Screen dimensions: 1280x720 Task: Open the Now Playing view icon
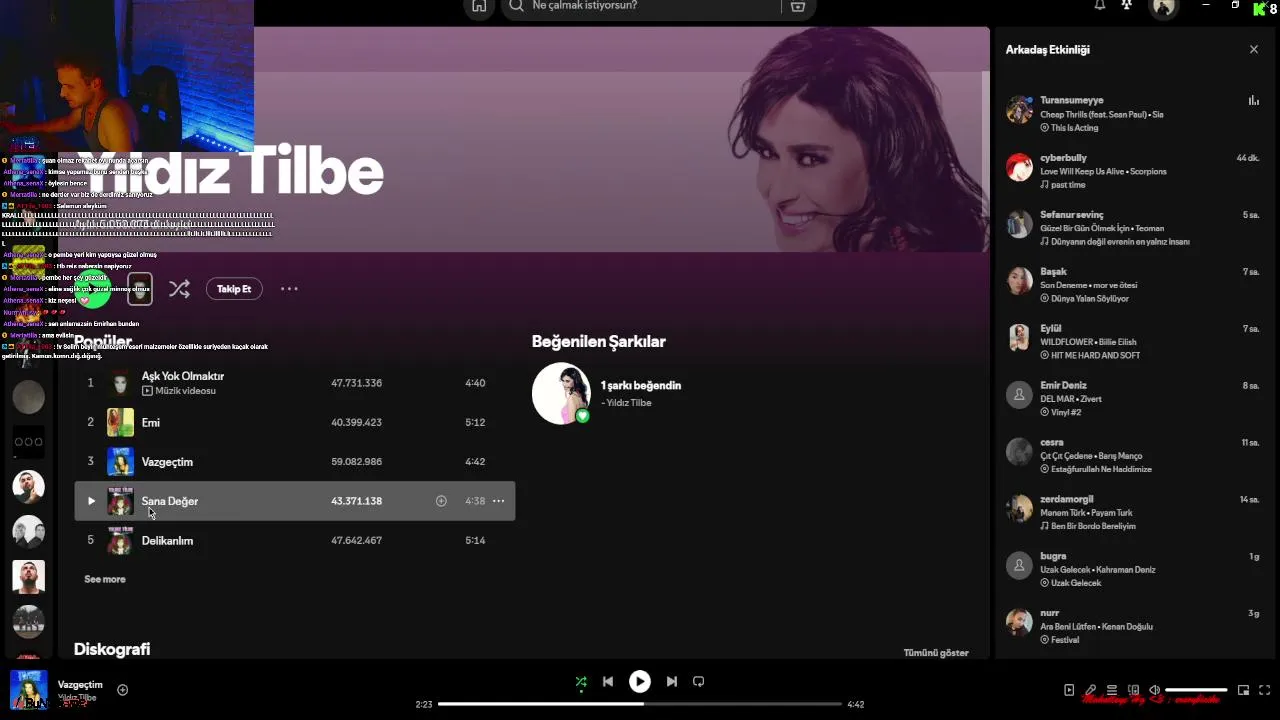[1069, 690]
